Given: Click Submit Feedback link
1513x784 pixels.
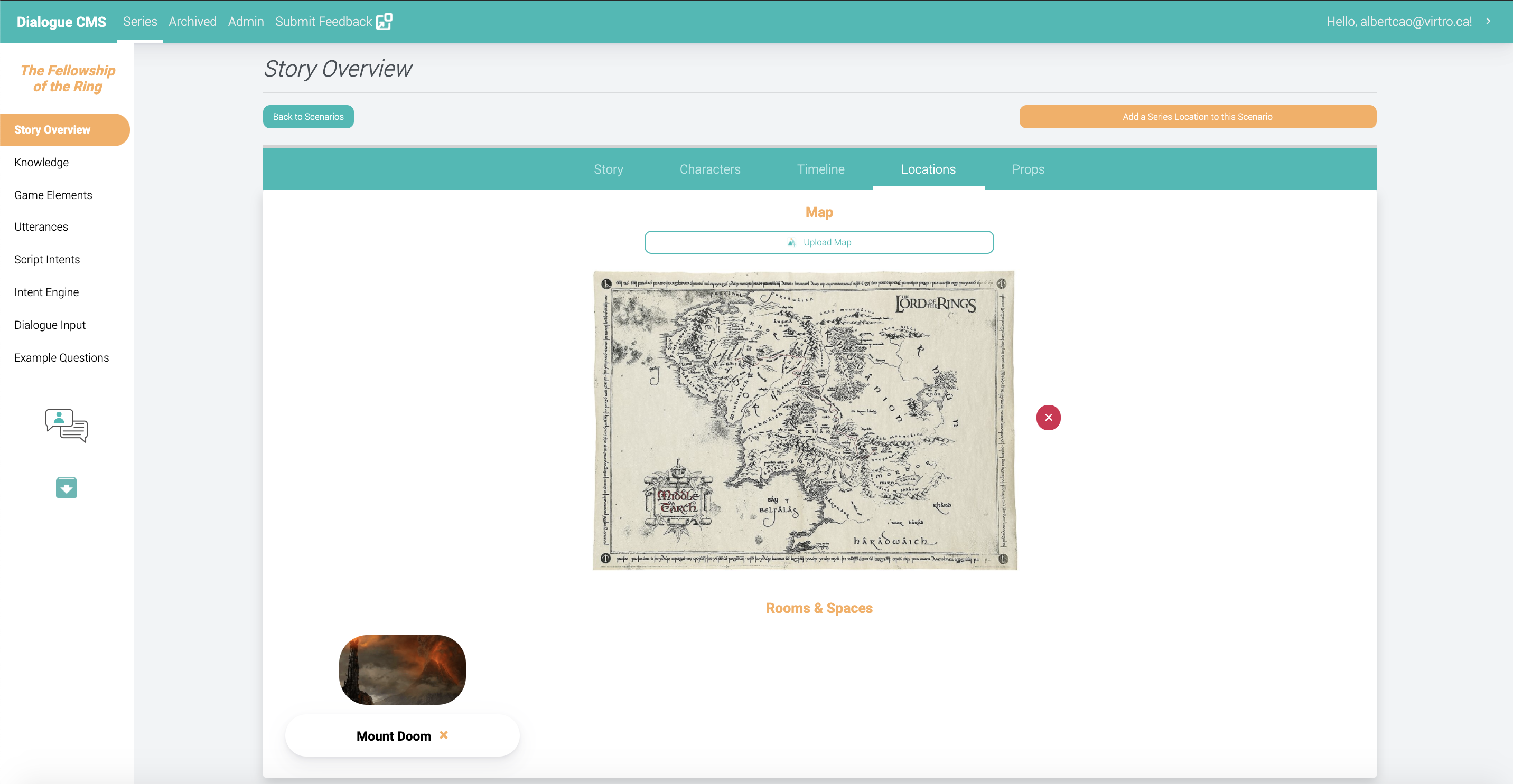Looking at the screenshot, I should click(324, 22).
